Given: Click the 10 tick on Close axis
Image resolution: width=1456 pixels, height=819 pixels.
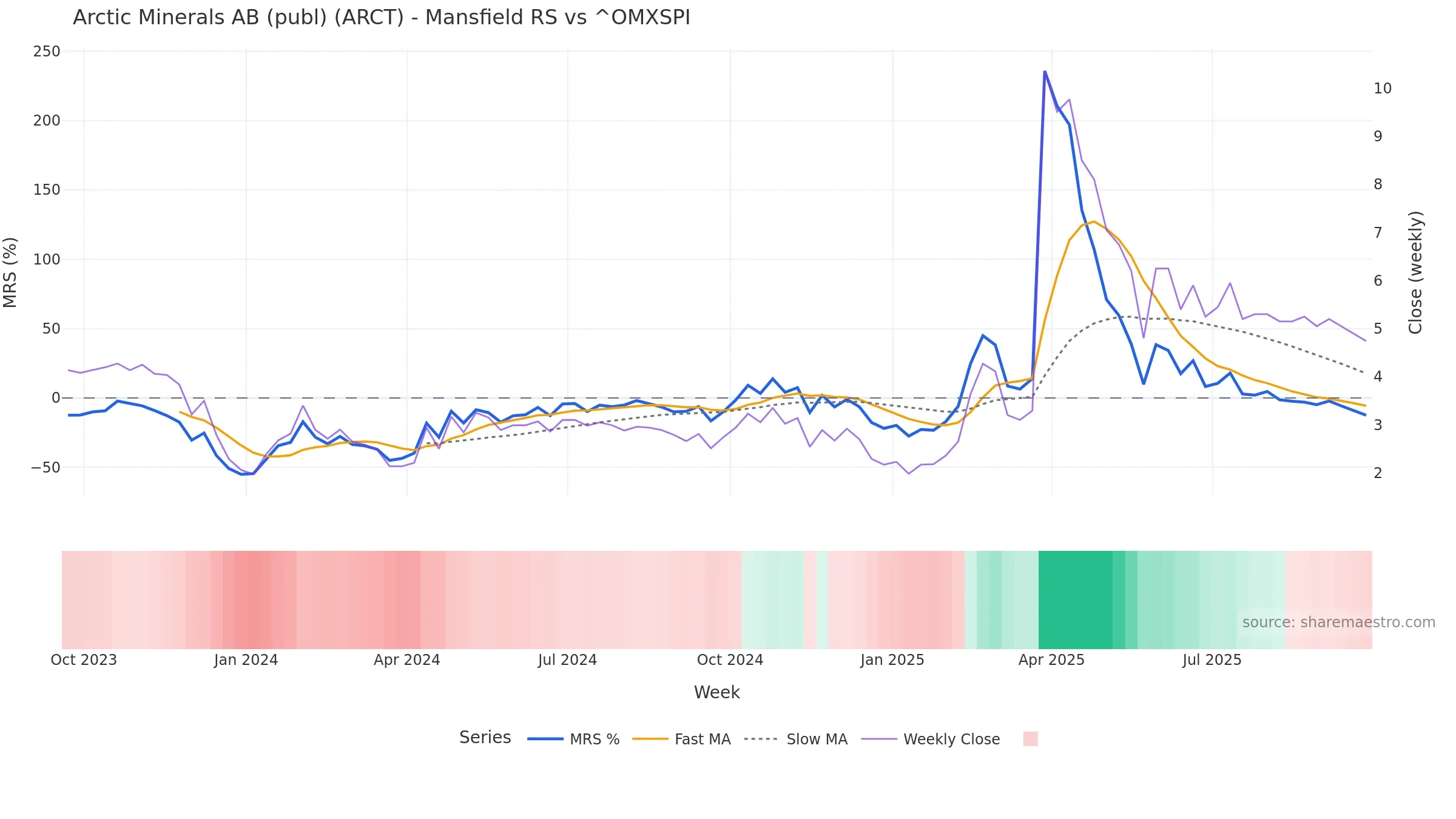Looking at the screenshot, I should point(1383,89).
